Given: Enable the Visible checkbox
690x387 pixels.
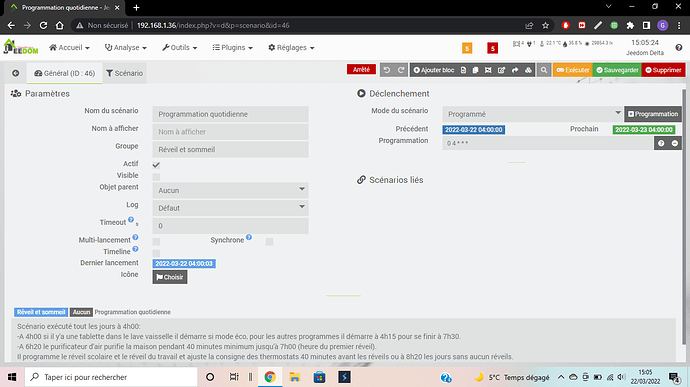Looking at the screenshot, I should [x=156, y=177].
